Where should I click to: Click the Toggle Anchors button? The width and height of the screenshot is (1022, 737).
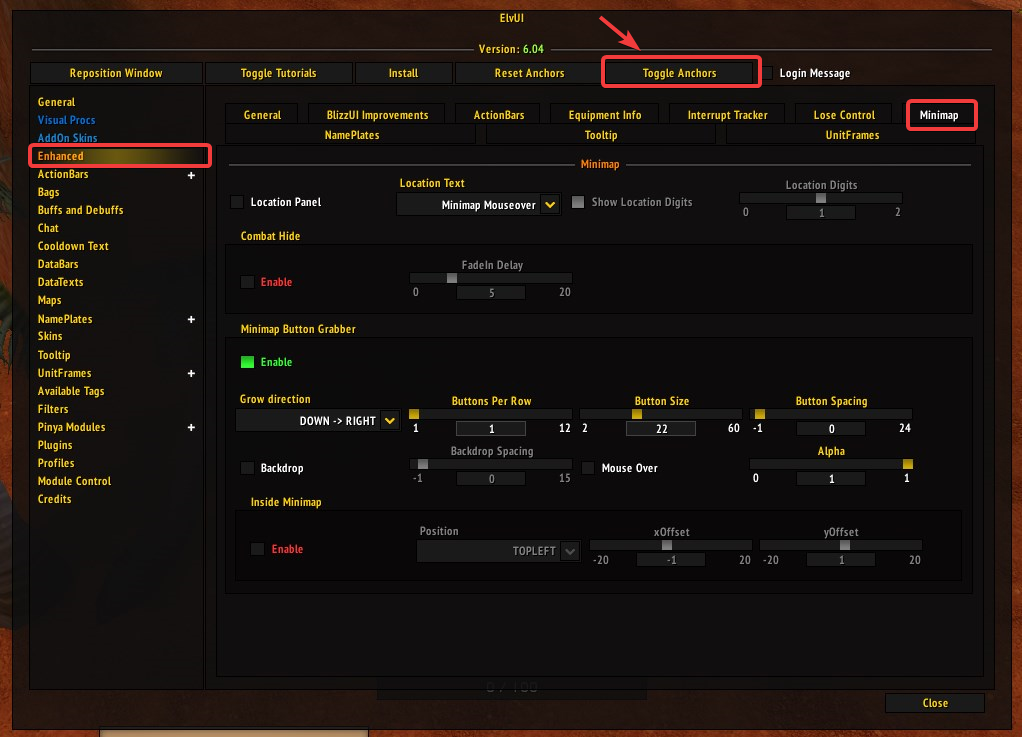(x=680, y=73)
